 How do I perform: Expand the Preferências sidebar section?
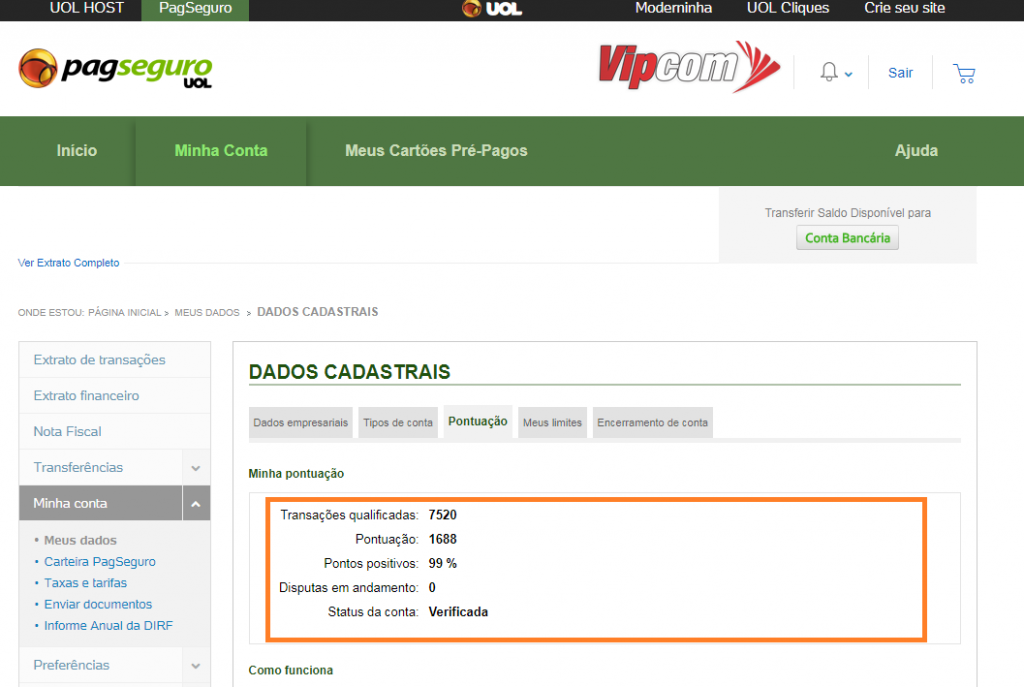[x=196, y=665]
